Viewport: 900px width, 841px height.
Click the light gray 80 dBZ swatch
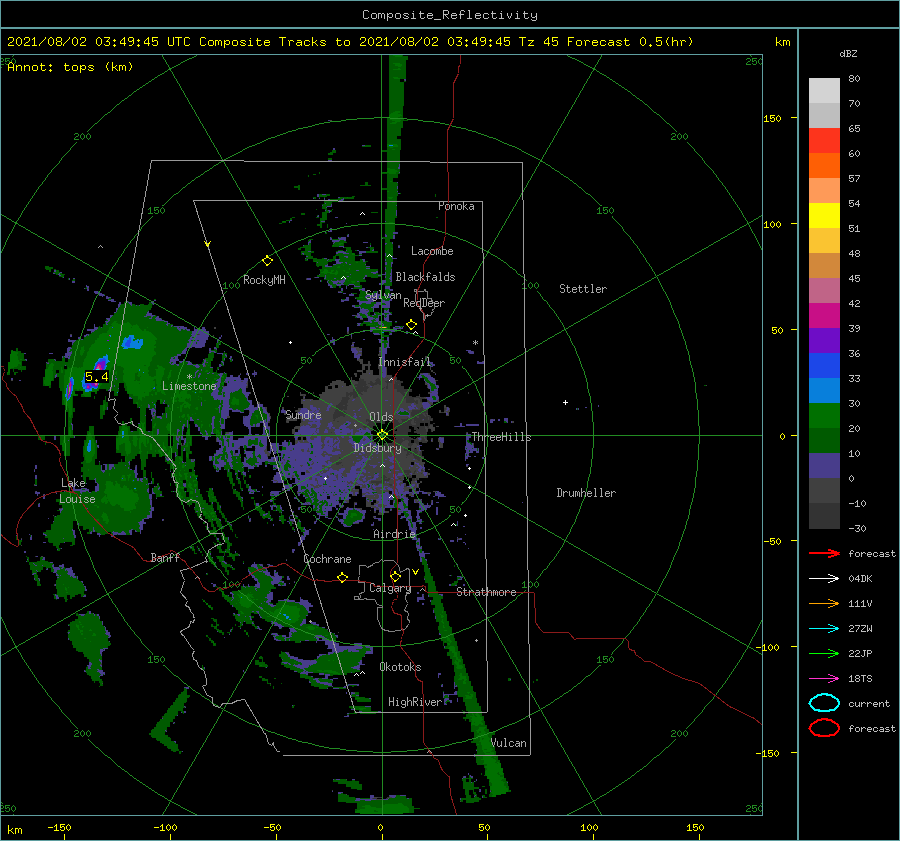(x=824, y=91)
